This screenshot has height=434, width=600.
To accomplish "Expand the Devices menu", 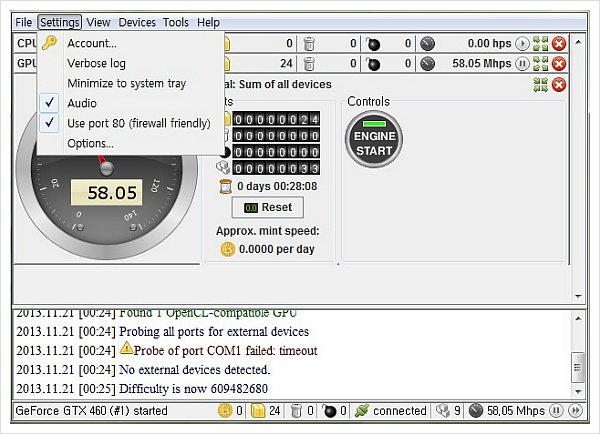I will coord(136,22).
